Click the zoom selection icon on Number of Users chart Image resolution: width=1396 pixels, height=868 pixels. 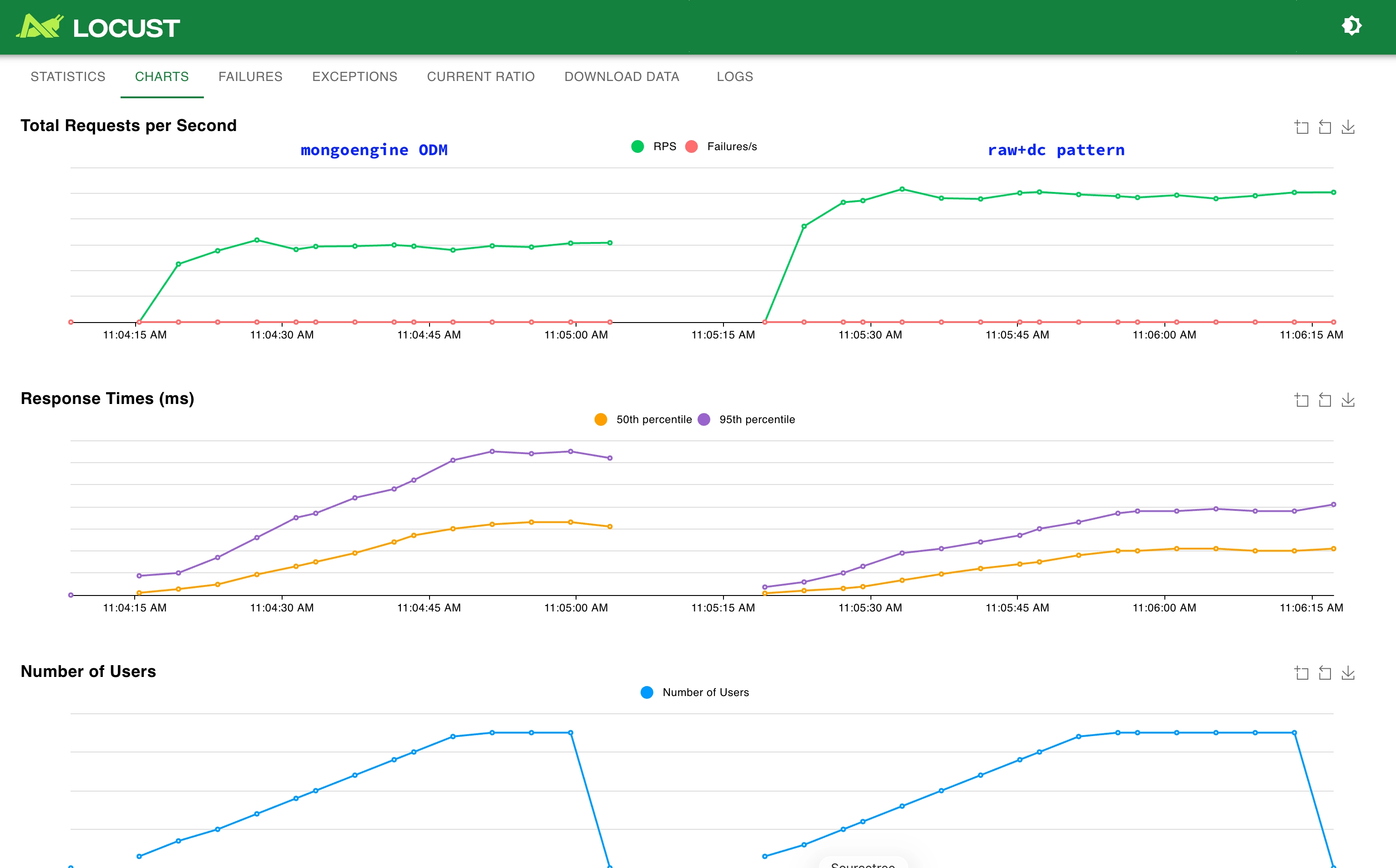click(x=1301, y=673)
